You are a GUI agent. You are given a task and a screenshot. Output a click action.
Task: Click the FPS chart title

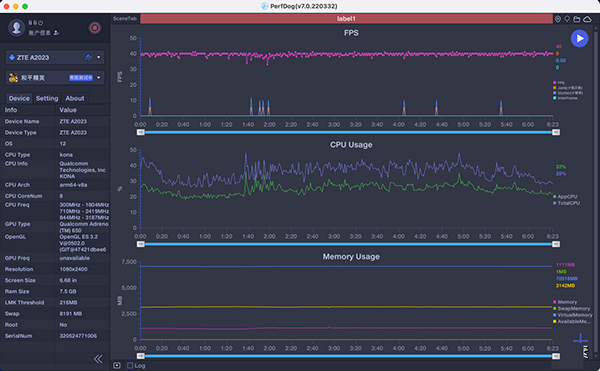351,33
